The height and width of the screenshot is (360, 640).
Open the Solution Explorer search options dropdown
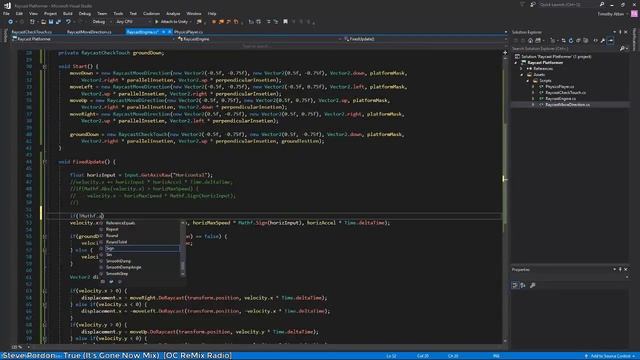[x=626, y=49]
